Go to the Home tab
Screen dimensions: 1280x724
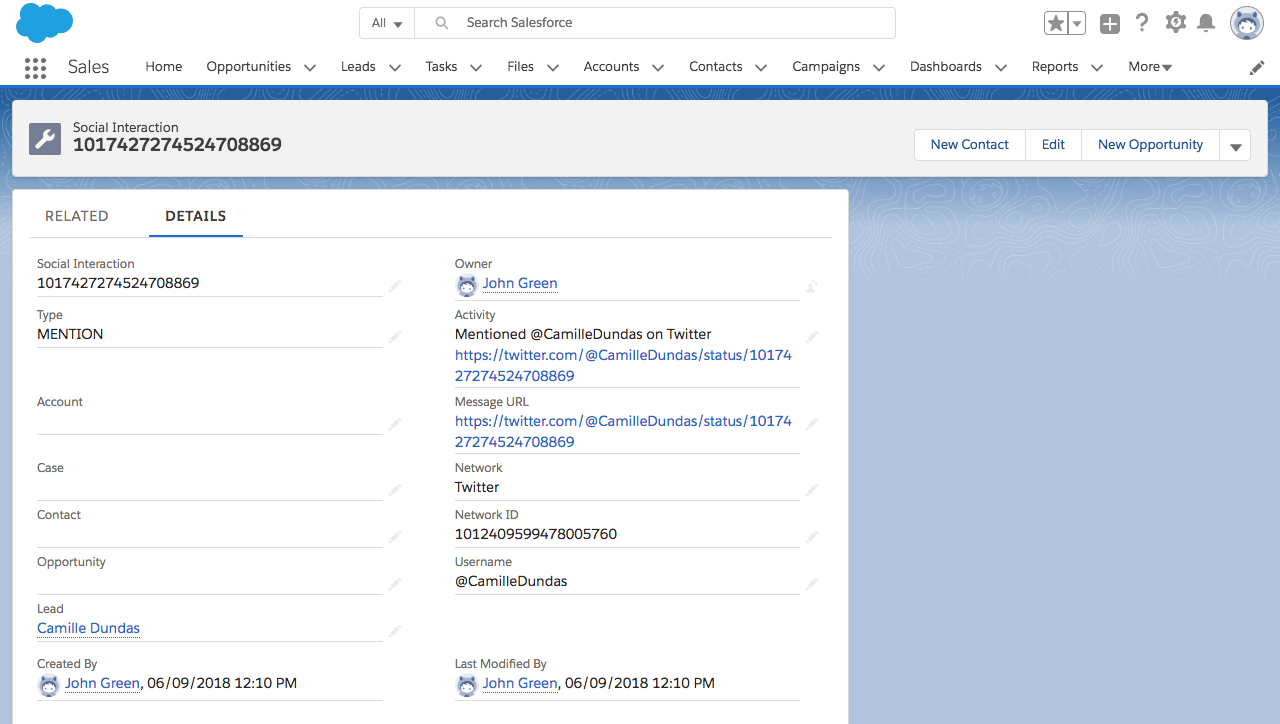[x=164, y=67]
